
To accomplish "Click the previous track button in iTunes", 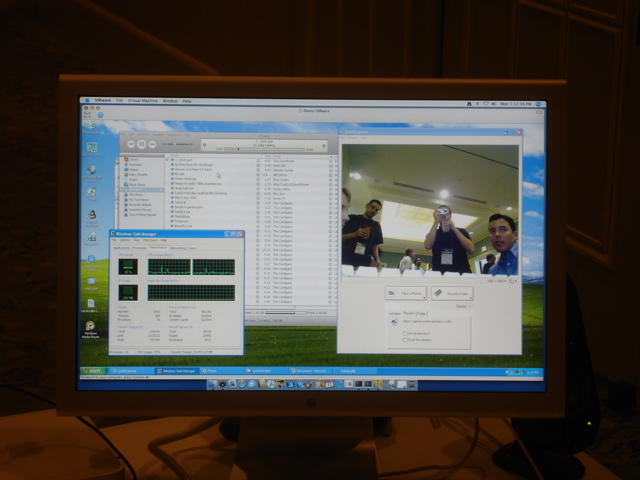I will 131,144.
